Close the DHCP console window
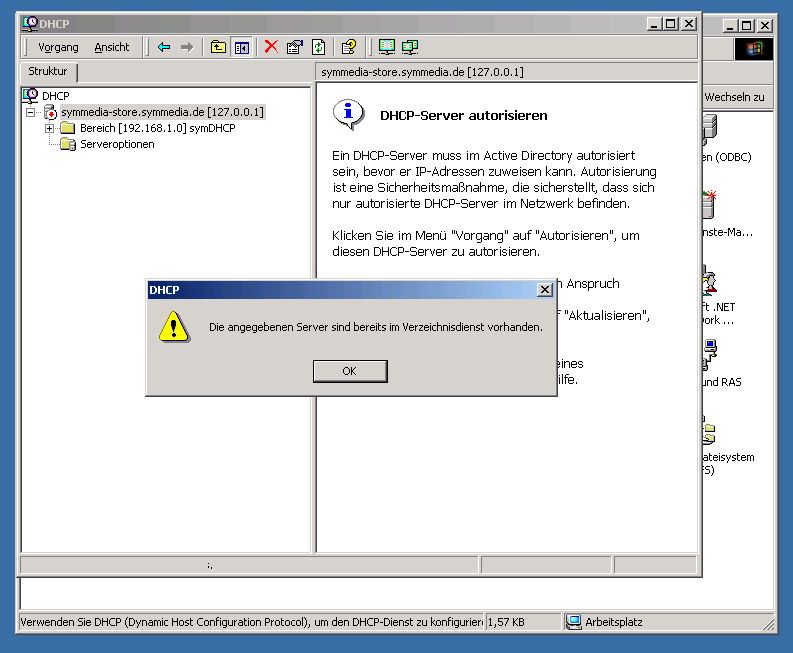 pos(689,24)
